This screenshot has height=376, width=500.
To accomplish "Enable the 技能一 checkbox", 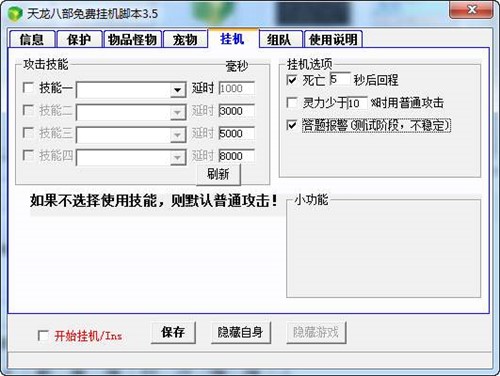I will [x=28, y=88].
